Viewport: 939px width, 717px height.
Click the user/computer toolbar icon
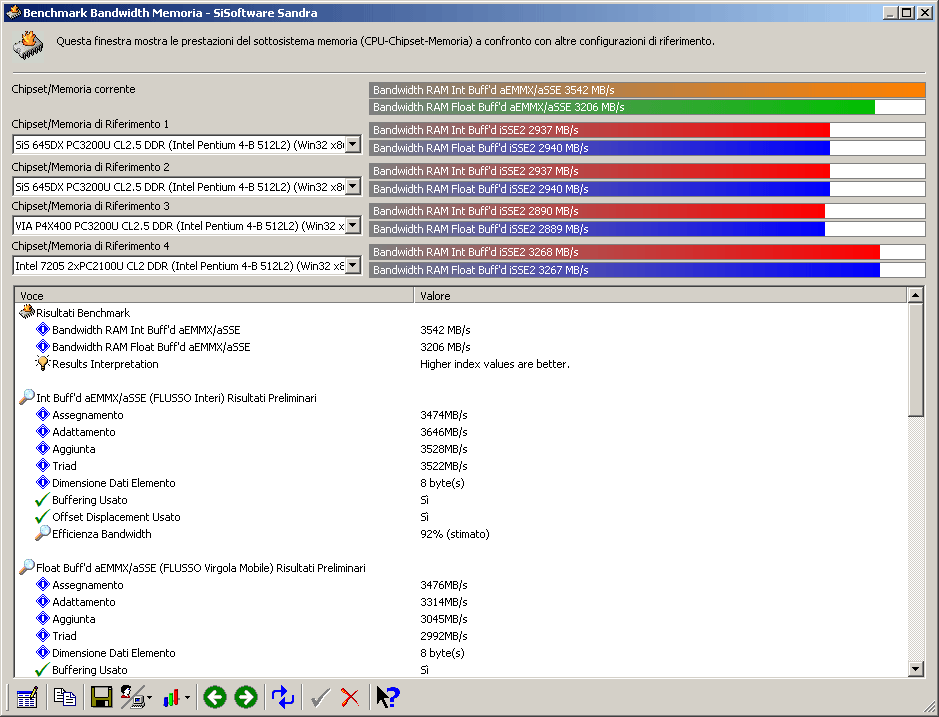click(132, 697)
